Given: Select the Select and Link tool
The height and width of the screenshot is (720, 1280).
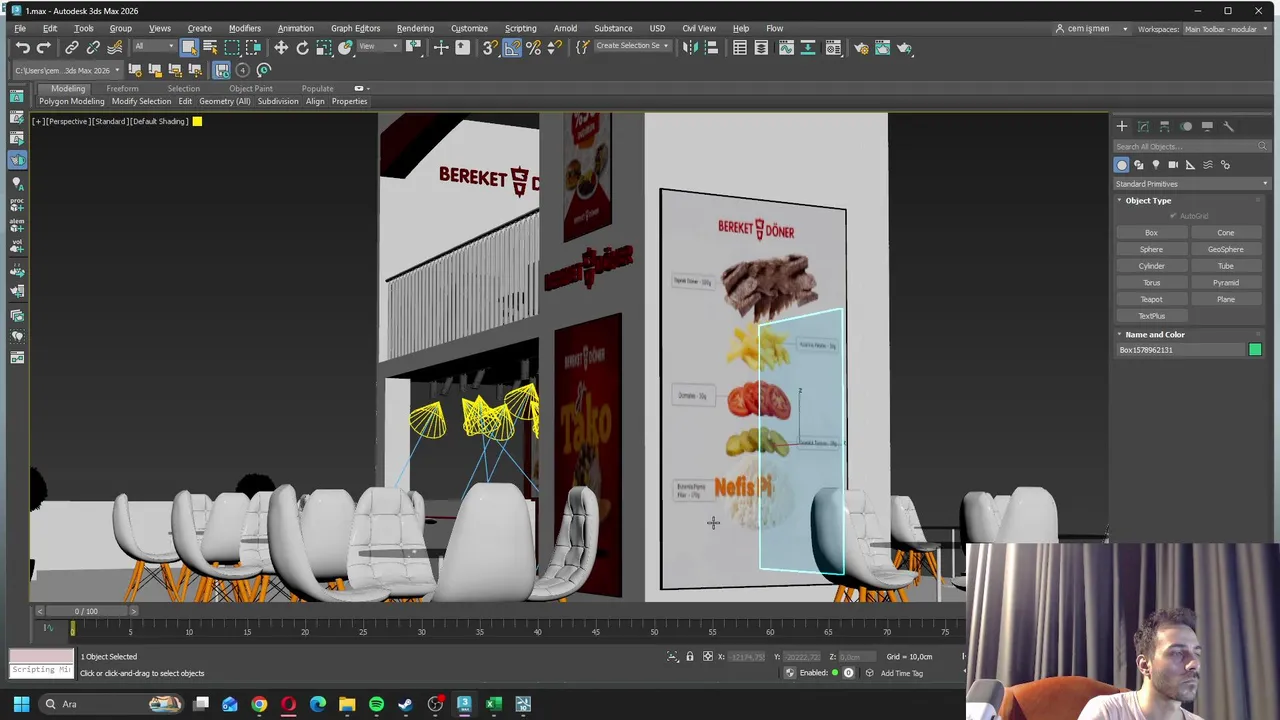Looking at the screenshot, I should pos(72,48).
